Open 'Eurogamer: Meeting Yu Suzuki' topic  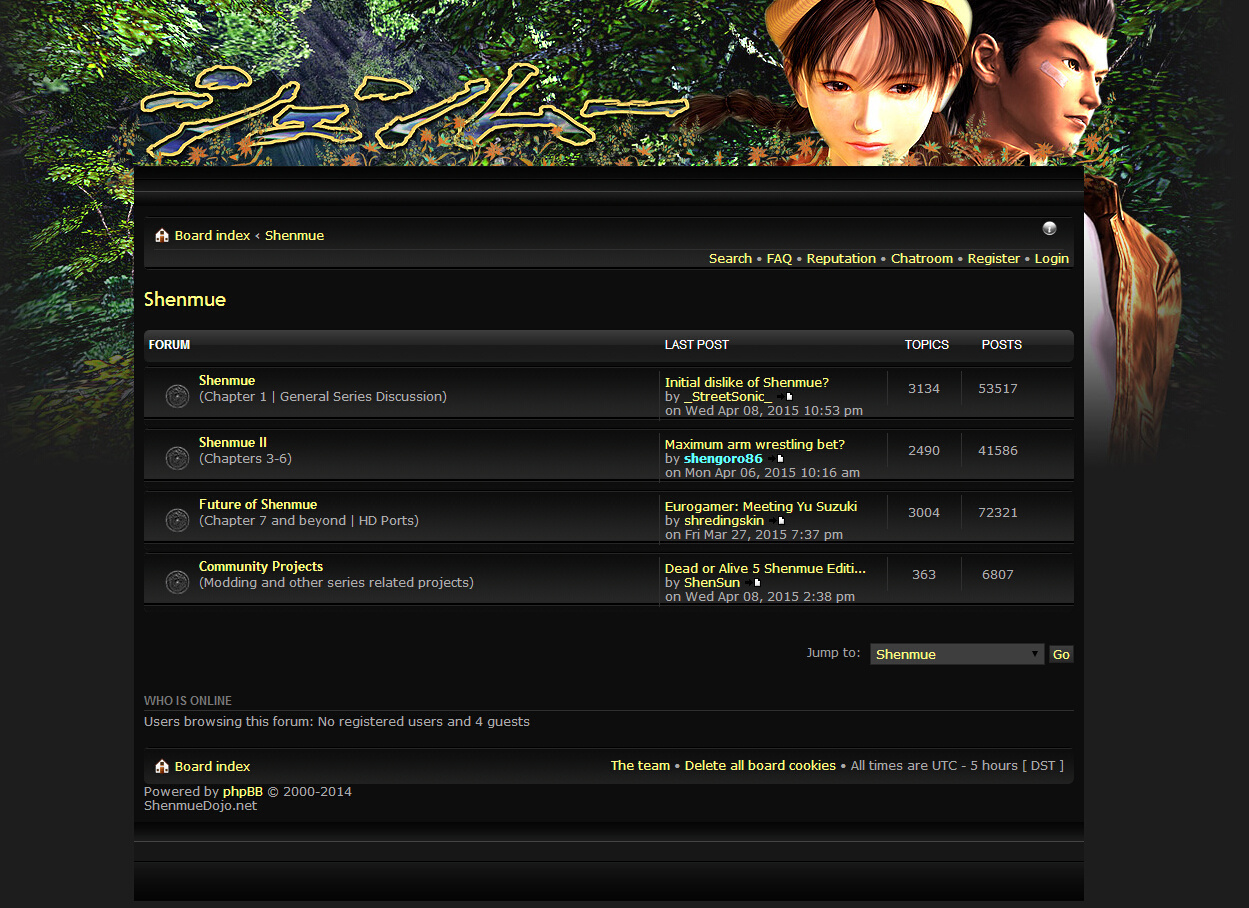(761, 507)
